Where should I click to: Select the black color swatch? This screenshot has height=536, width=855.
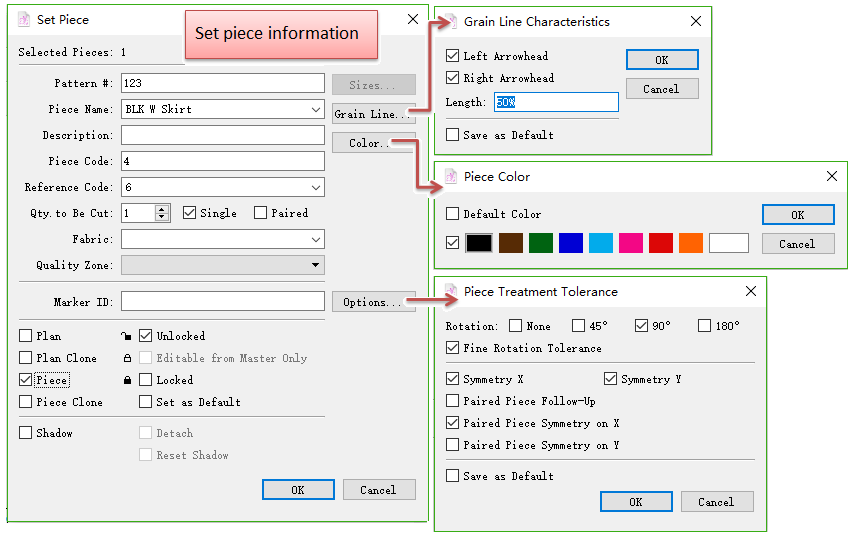coord(479,243)
